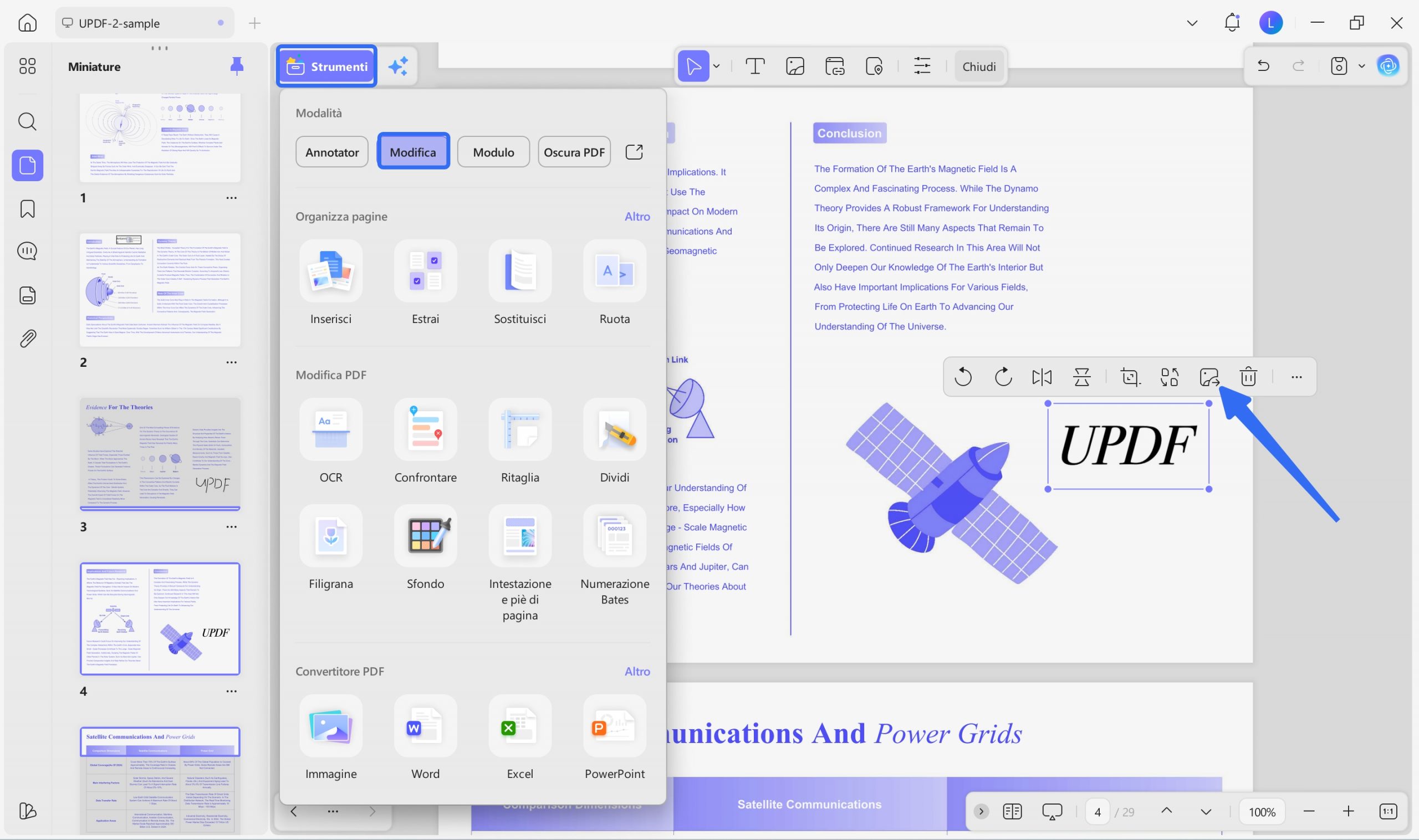
Task: Click Altro next to Organizza pagine
Action: [x=637, y=216]
